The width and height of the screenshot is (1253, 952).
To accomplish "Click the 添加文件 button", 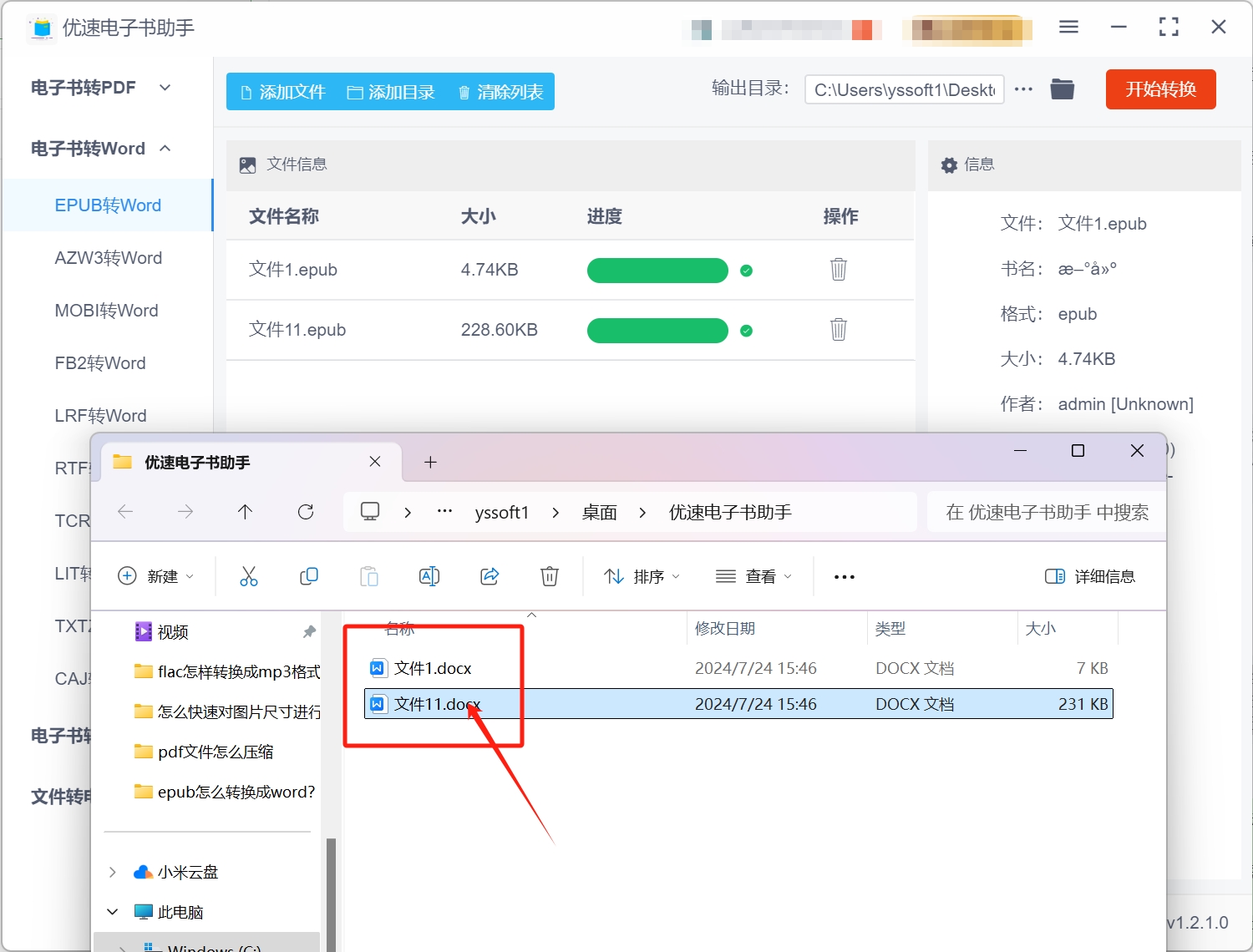I will click(282, 92).
